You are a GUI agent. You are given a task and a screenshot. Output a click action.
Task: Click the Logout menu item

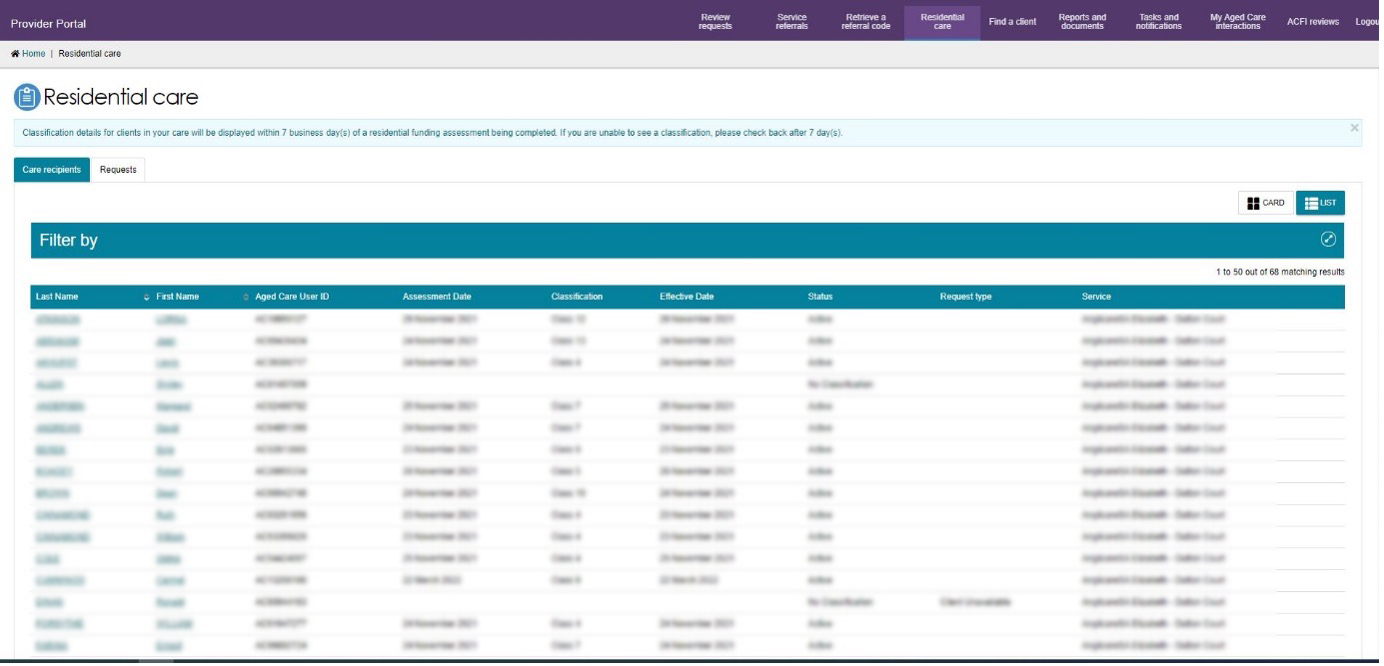tap(1365, 20)
